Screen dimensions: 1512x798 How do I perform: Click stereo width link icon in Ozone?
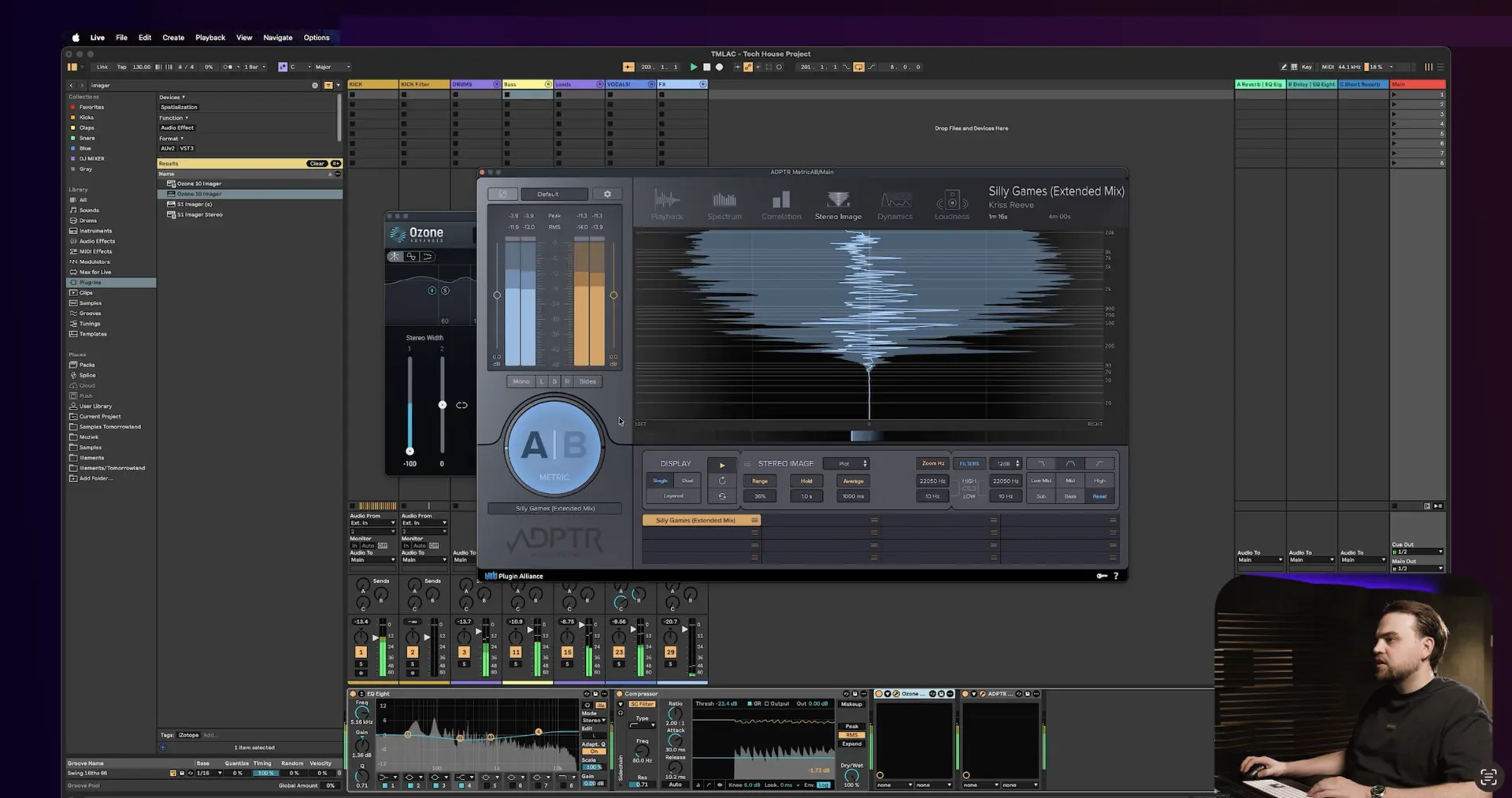(461, 405)
